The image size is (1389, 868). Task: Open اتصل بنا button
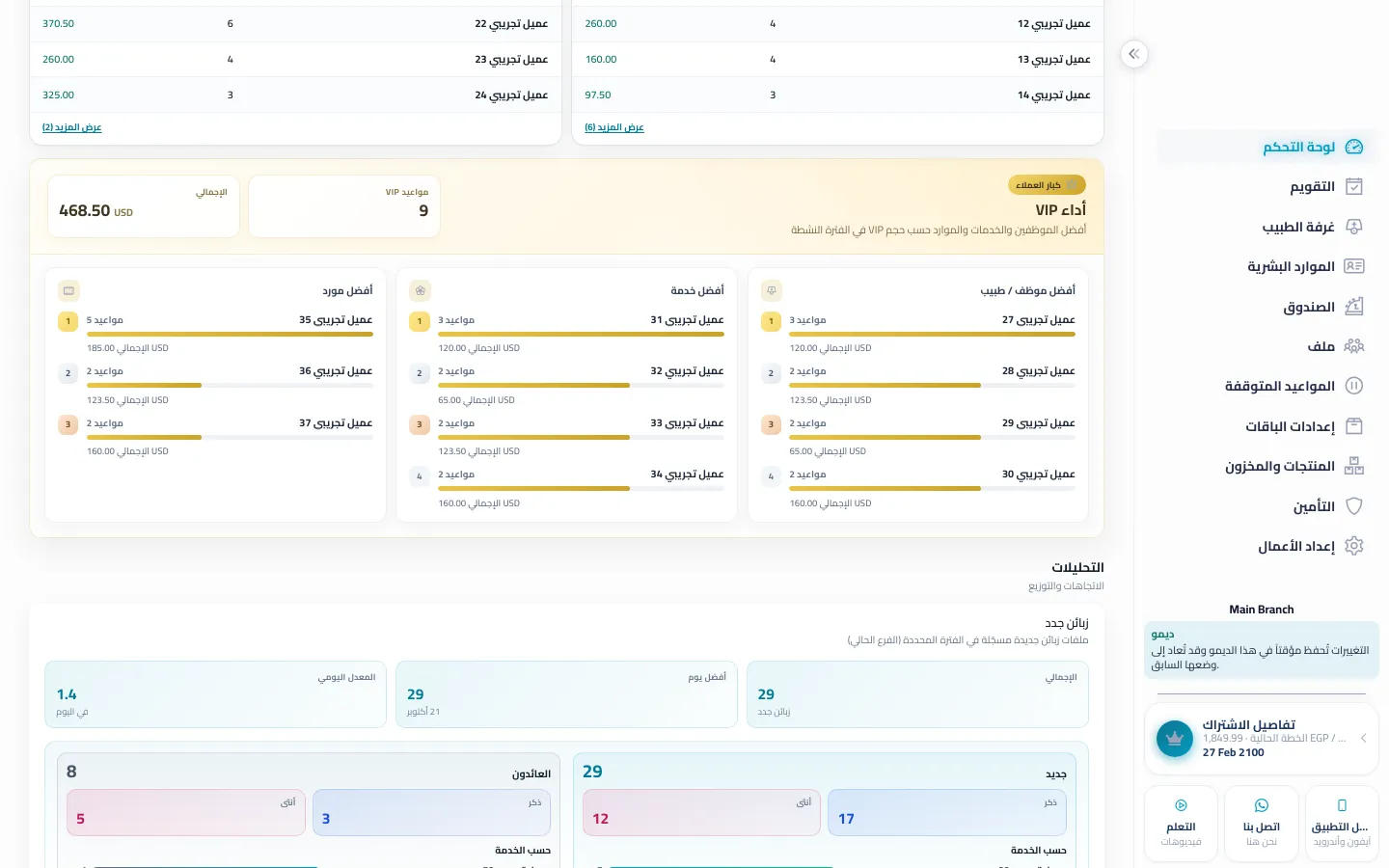click(1262, 824)
